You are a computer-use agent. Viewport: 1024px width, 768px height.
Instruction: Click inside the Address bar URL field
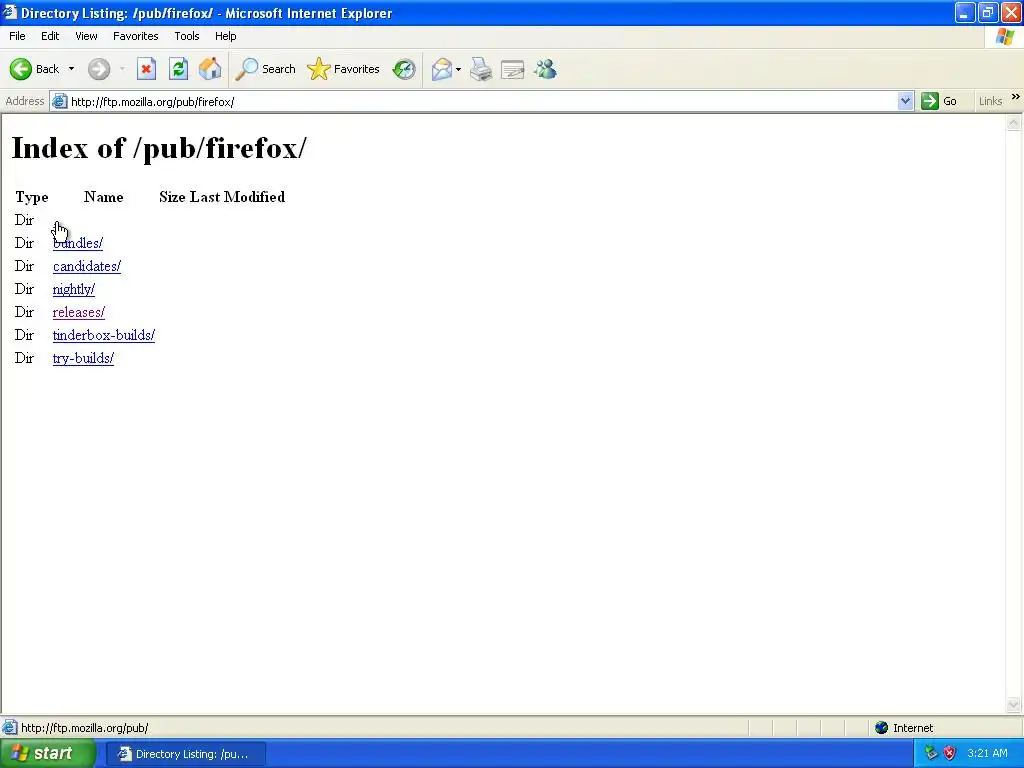coord(482,102)
